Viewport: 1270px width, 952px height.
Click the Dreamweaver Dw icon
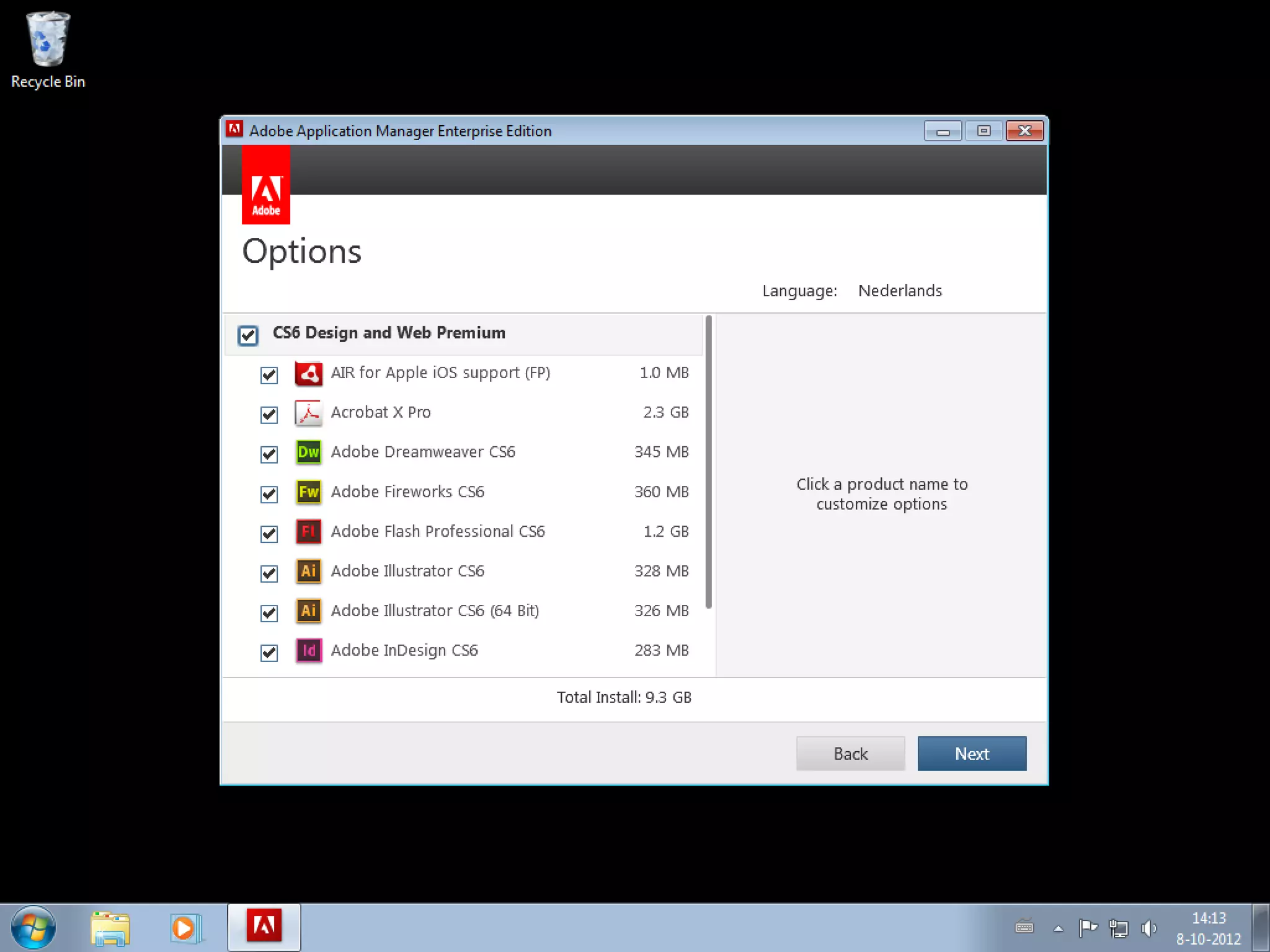[308, 452]
